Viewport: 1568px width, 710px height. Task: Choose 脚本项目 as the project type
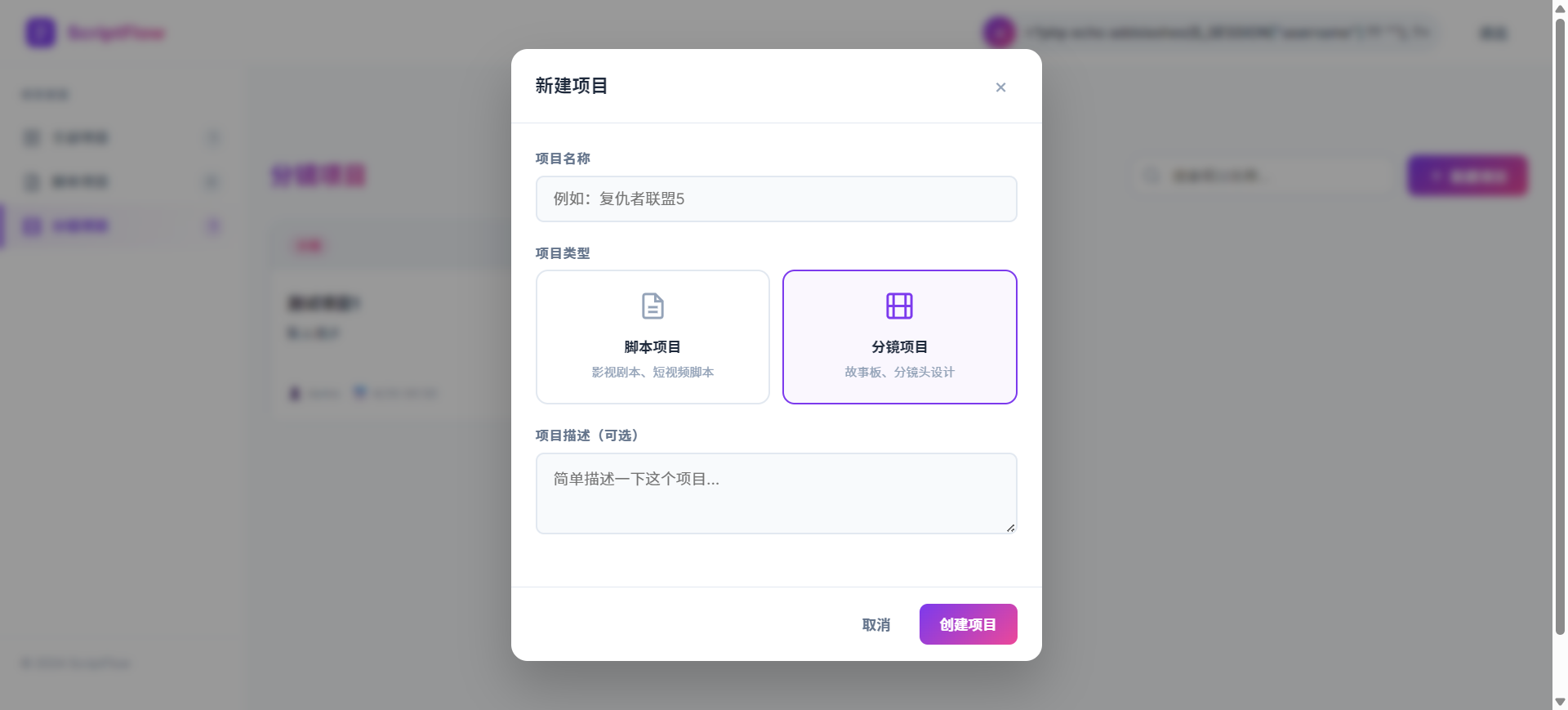pos(652,337)
